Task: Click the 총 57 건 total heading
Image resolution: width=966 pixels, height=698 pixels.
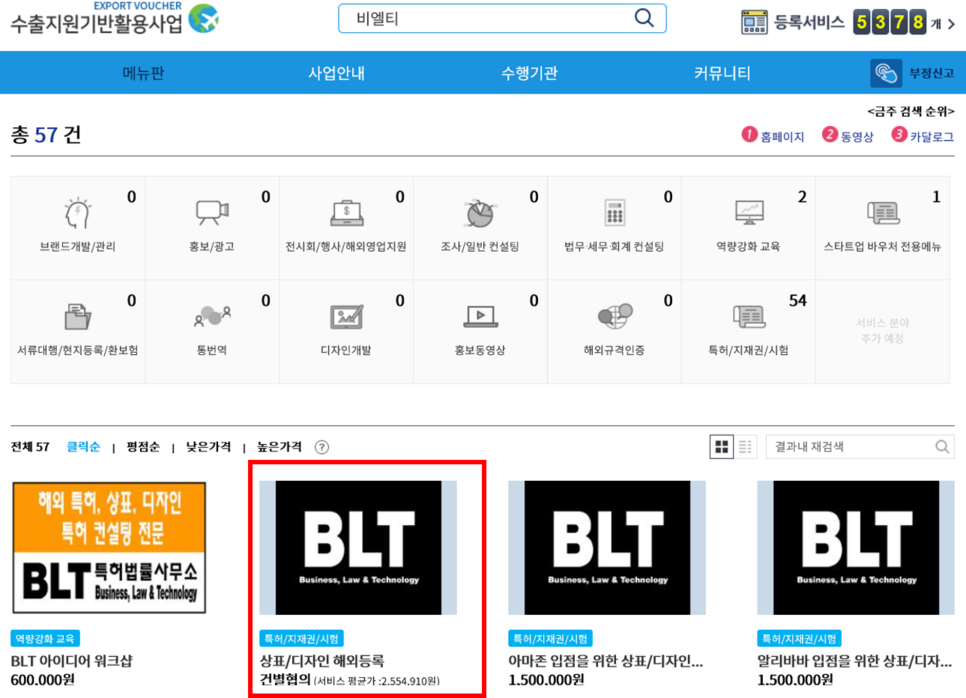Action: [46, 134]
